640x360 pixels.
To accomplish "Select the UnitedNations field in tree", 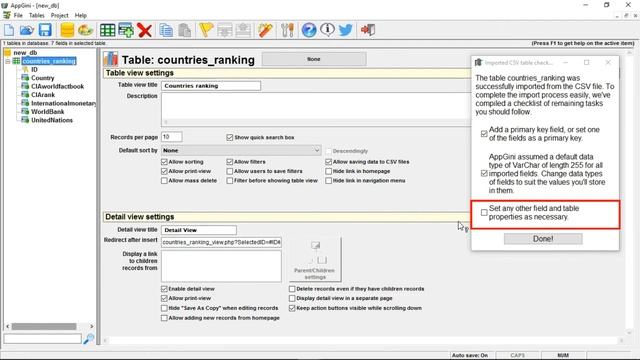I will coord(52,120).
